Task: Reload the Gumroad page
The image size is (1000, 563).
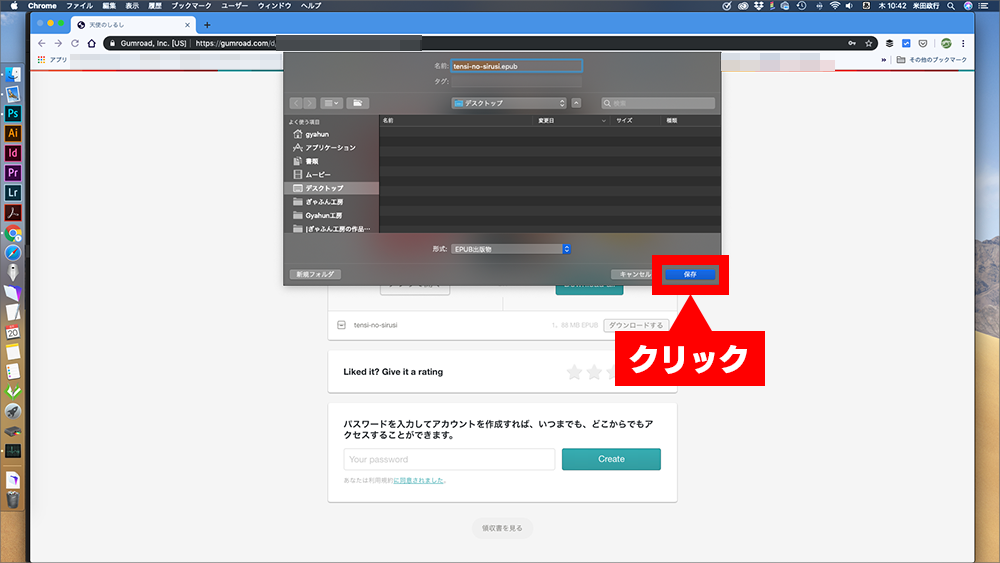Action: (x=75, y=43)
